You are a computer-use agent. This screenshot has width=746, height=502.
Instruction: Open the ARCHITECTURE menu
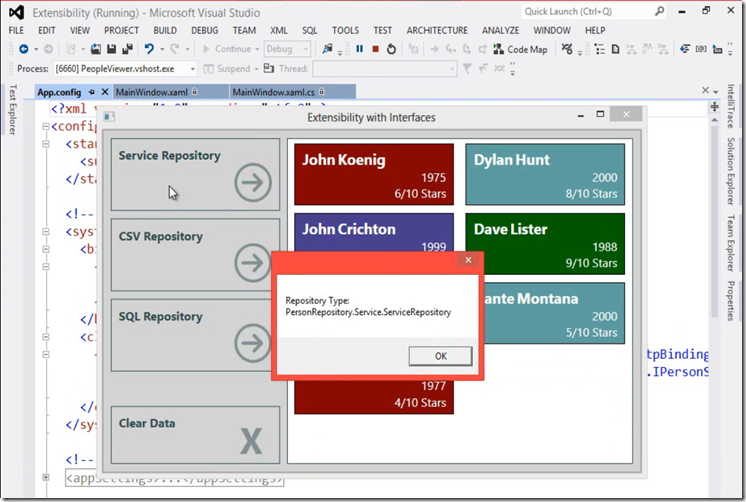point(437,30)
